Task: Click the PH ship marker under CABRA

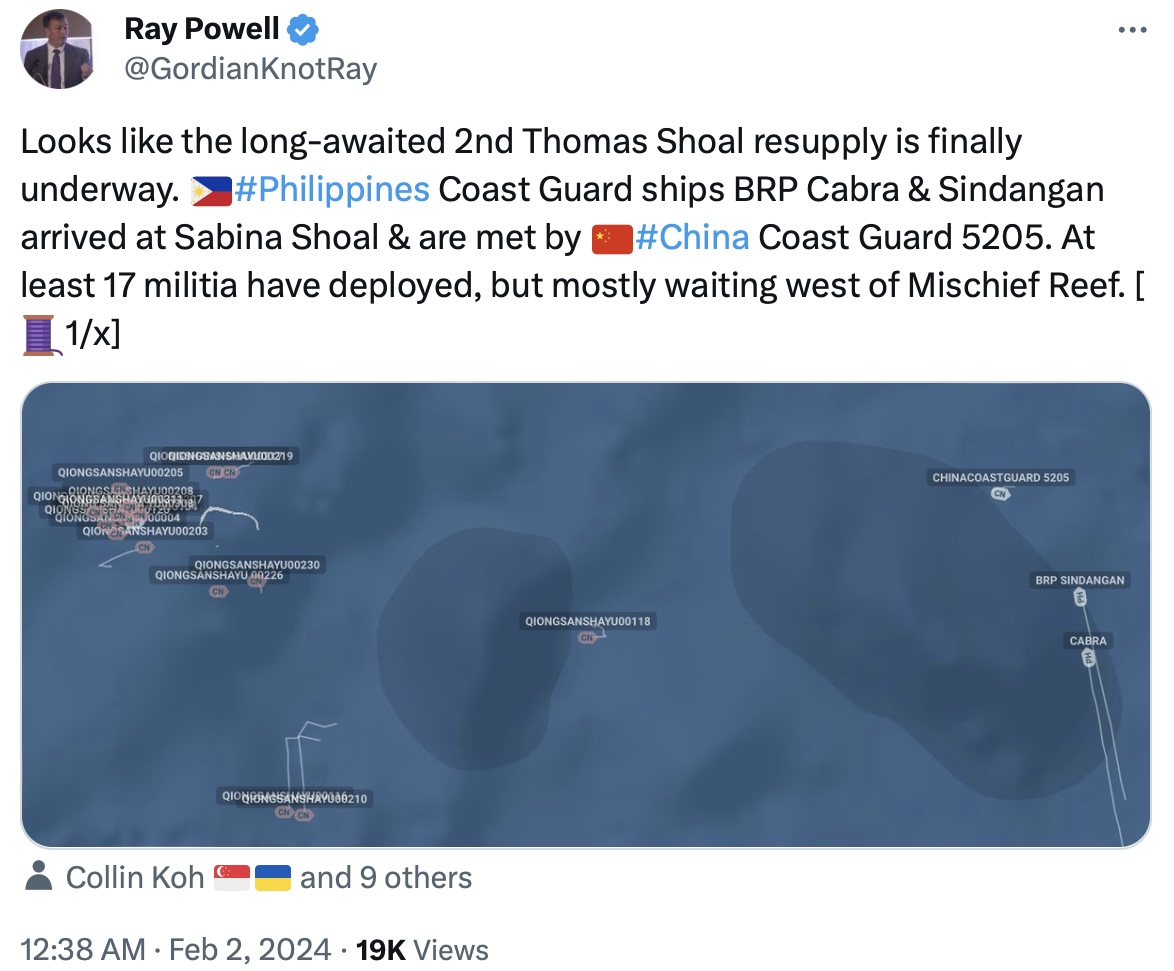Action: 1088,657
